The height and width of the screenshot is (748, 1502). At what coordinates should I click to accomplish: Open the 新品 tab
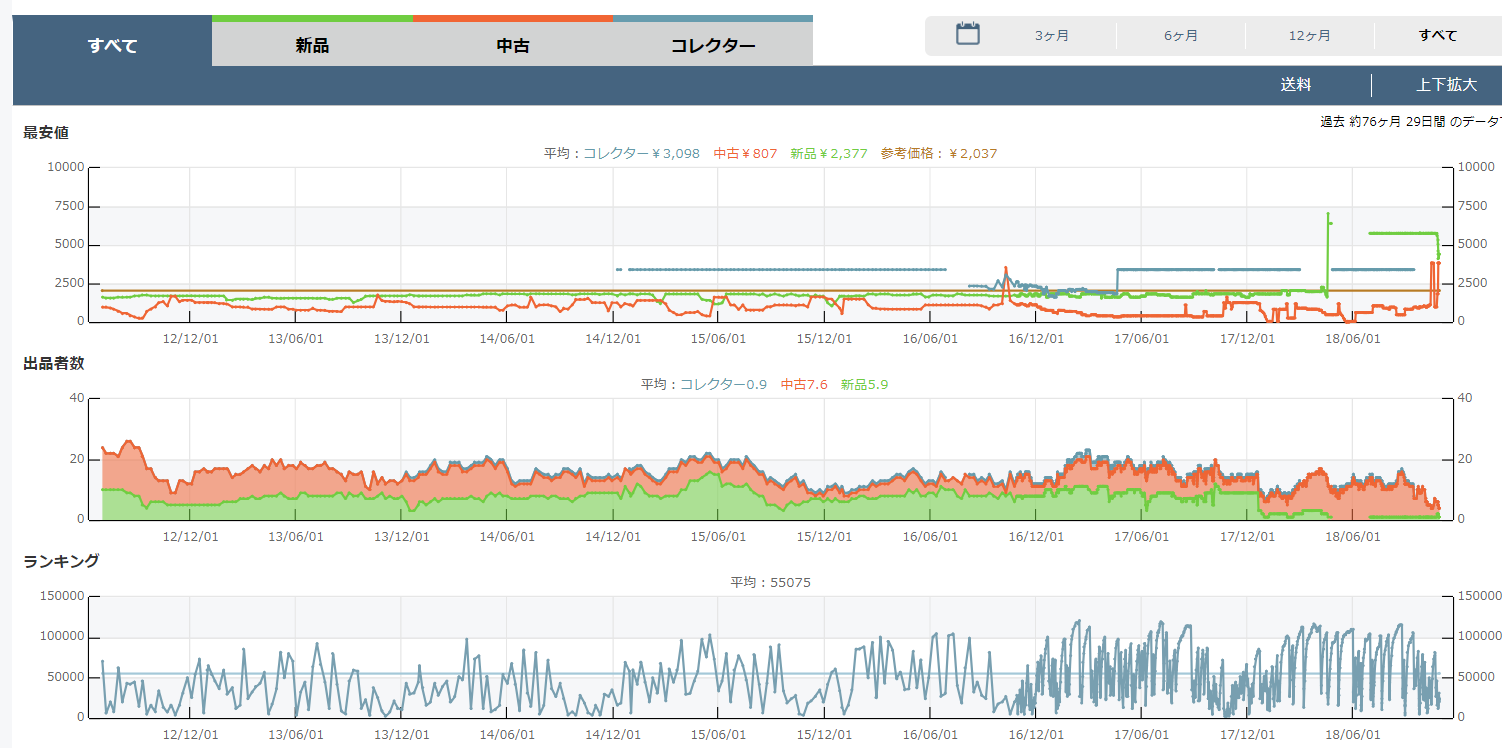tap(312, 45)
